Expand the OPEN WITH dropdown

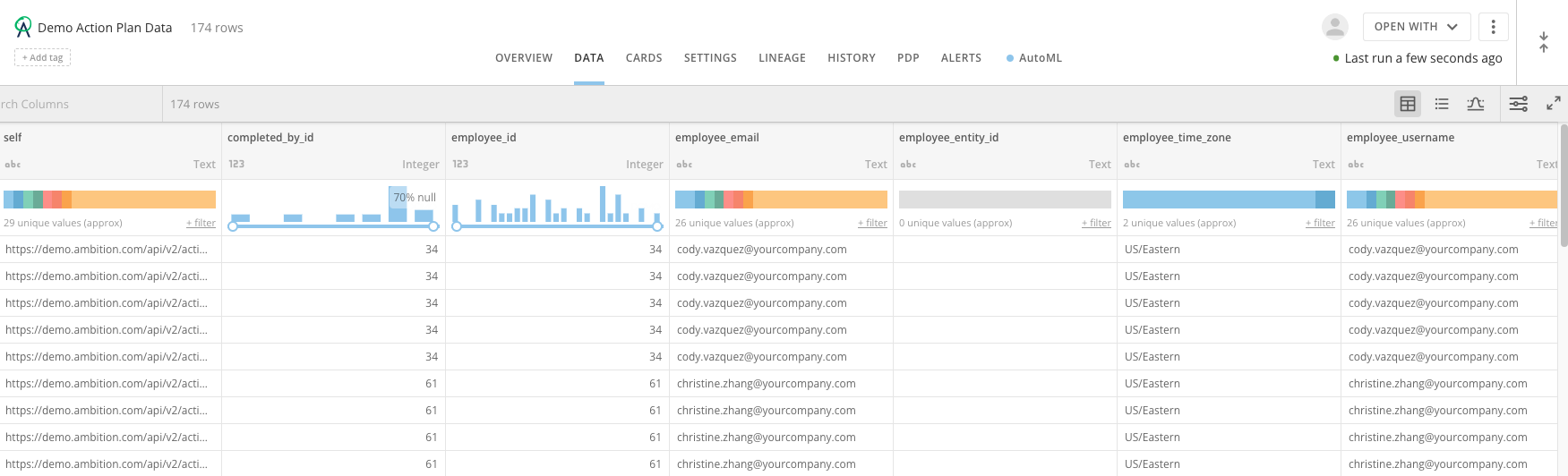[1416, 27]
